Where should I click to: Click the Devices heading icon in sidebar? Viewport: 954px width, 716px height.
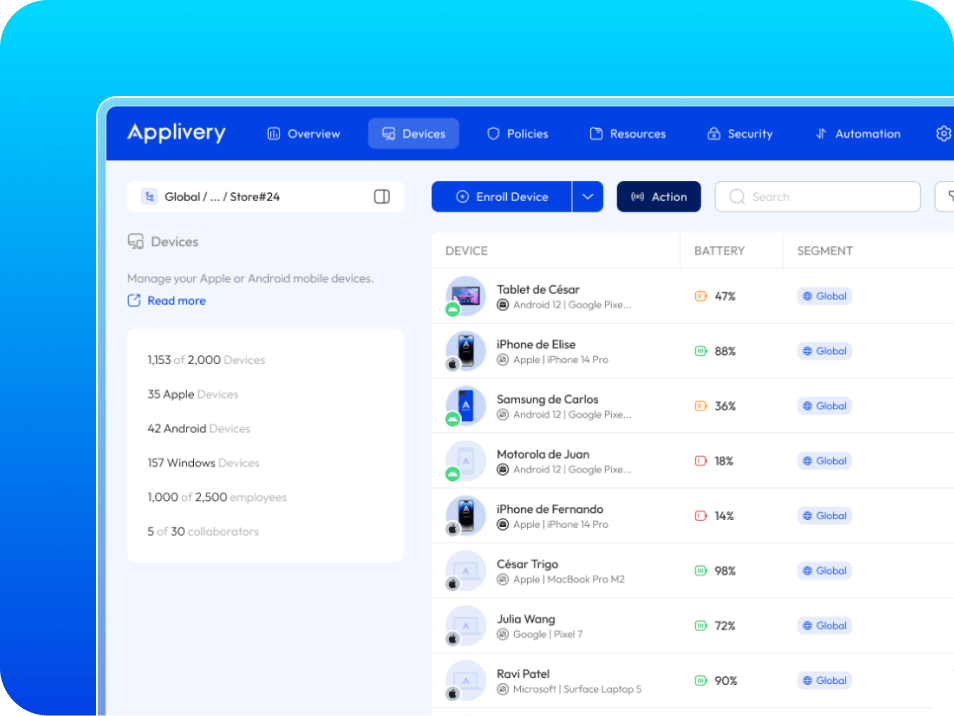pos(136,242)
